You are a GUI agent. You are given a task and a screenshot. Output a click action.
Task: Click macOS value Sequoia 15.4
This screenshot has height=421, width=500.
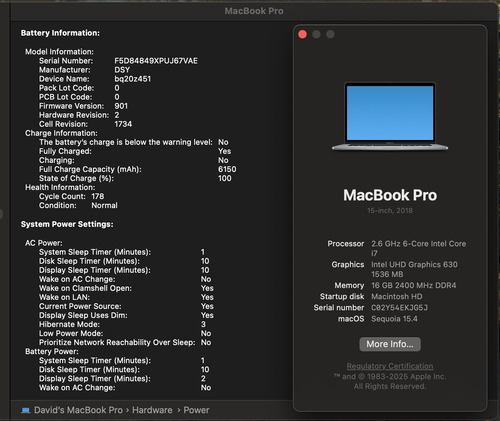(394, 319)
